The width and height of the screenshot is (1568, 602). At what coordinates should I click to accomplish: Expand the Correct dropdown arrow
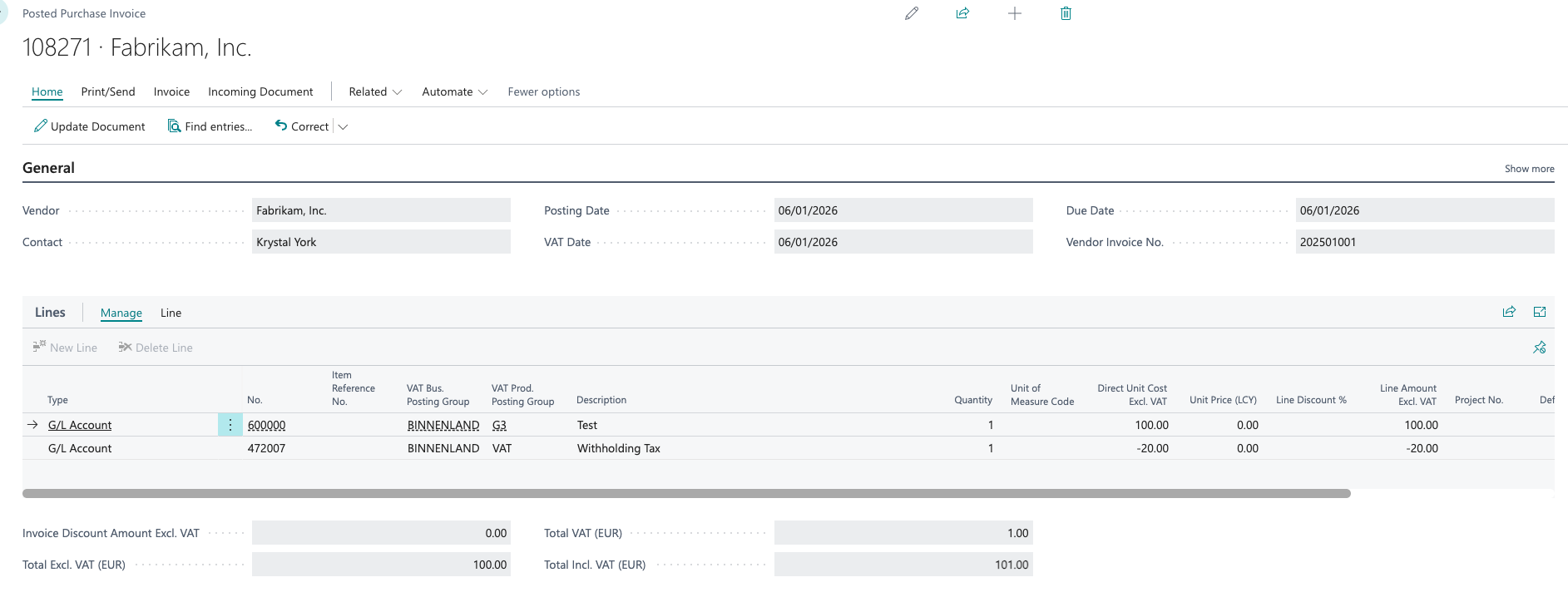(343, 127)
